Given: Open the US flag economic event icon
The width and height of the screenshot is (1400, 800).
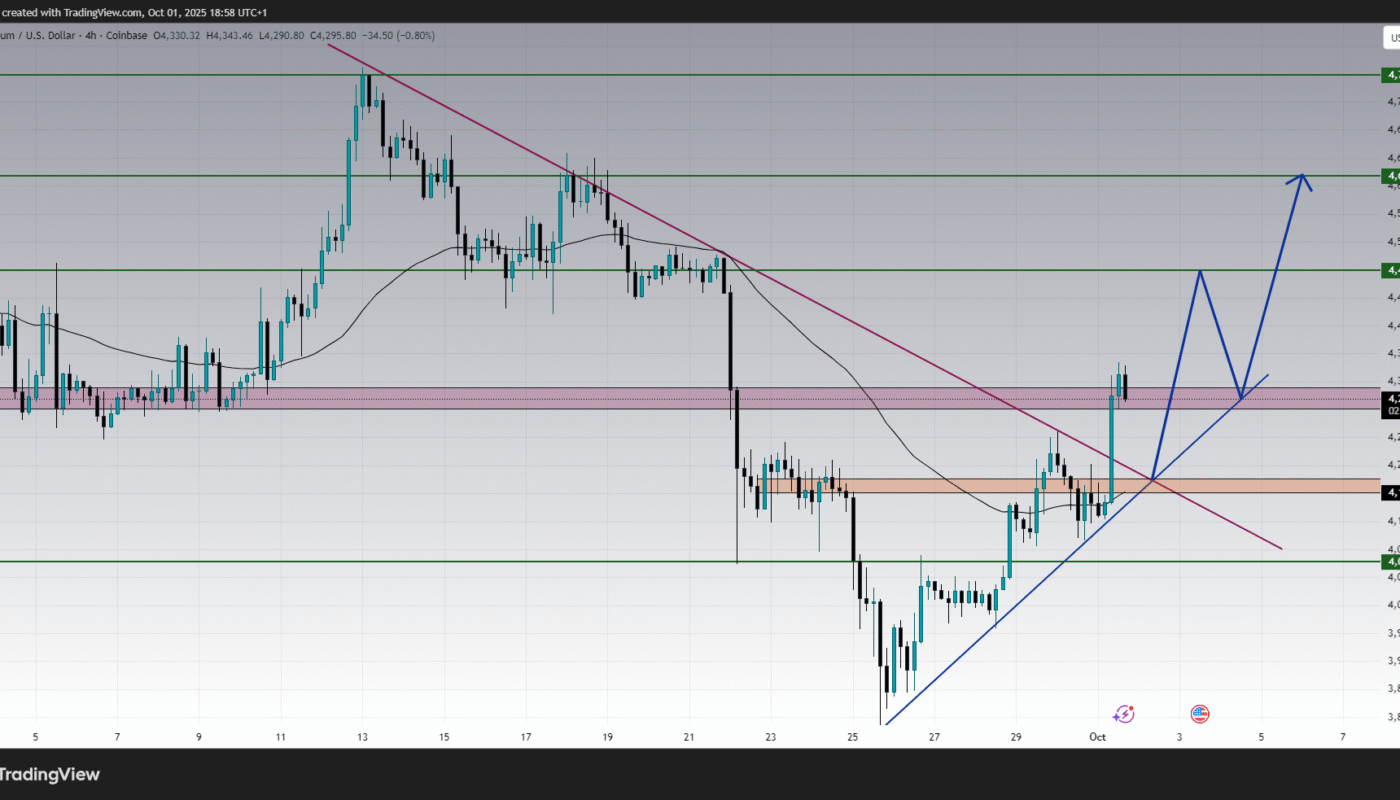Looking at the screenshot, I should point(1200,714).
